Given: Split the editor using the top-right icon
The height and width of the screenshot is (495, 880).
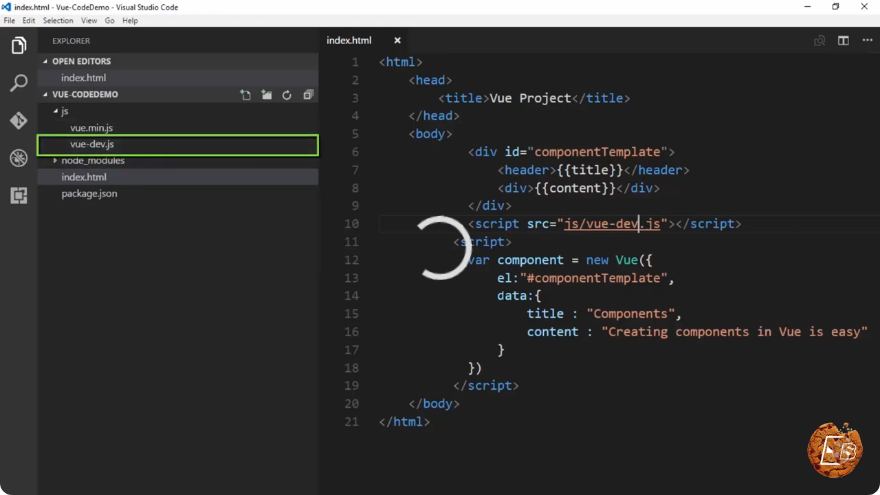Looking at the screenshot, I should point(843,40).
